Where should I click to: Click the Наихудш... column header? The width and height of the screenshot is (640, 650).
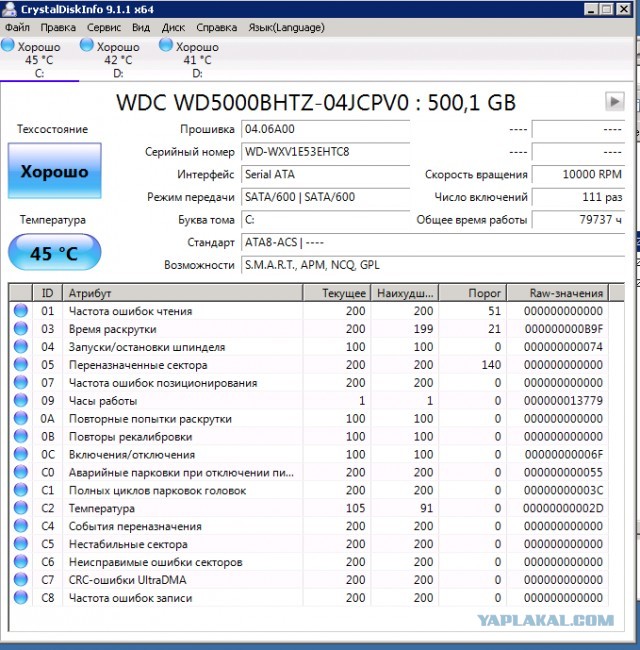click(x=405, y=293)
